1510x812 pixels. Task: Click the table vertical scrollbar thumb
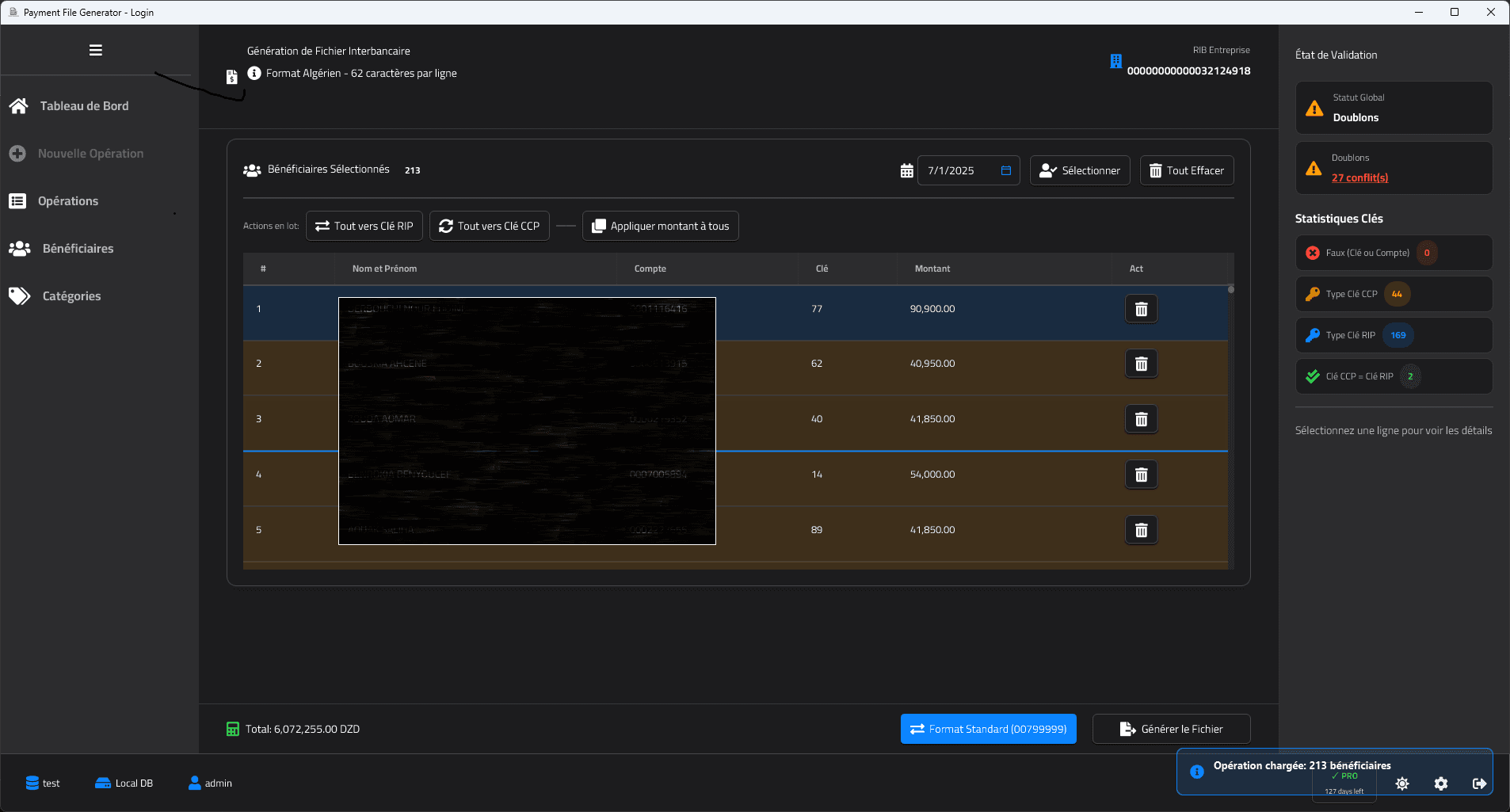[1231, 290]
